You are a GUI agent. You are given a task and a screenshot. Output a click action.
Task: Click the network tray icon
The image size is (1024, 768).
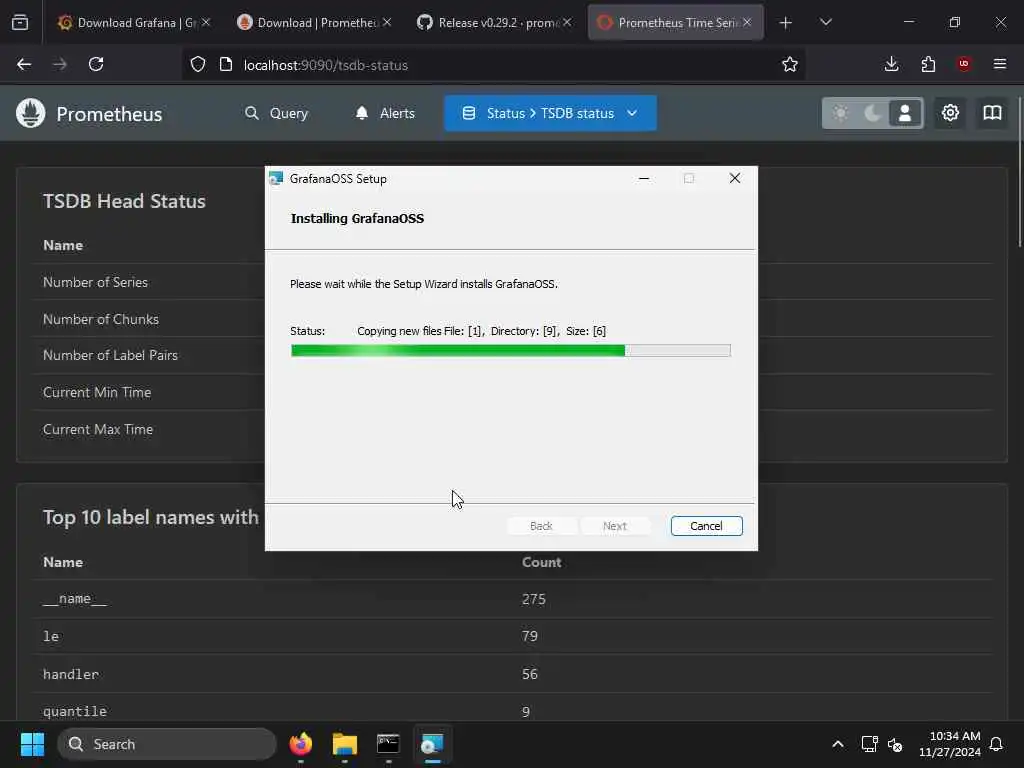869,744
